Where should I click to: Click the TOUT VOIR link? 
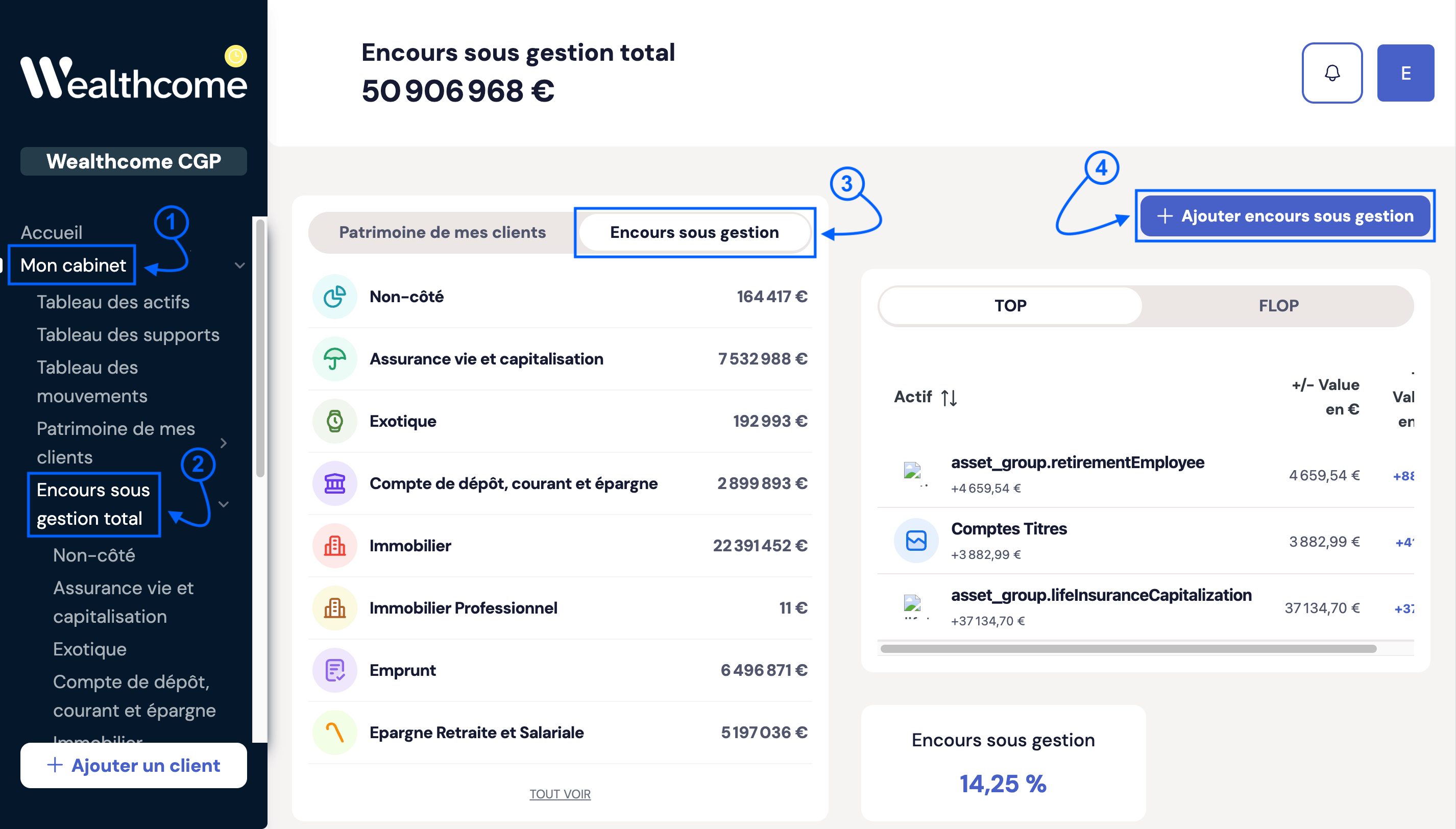tap(559, 794)
